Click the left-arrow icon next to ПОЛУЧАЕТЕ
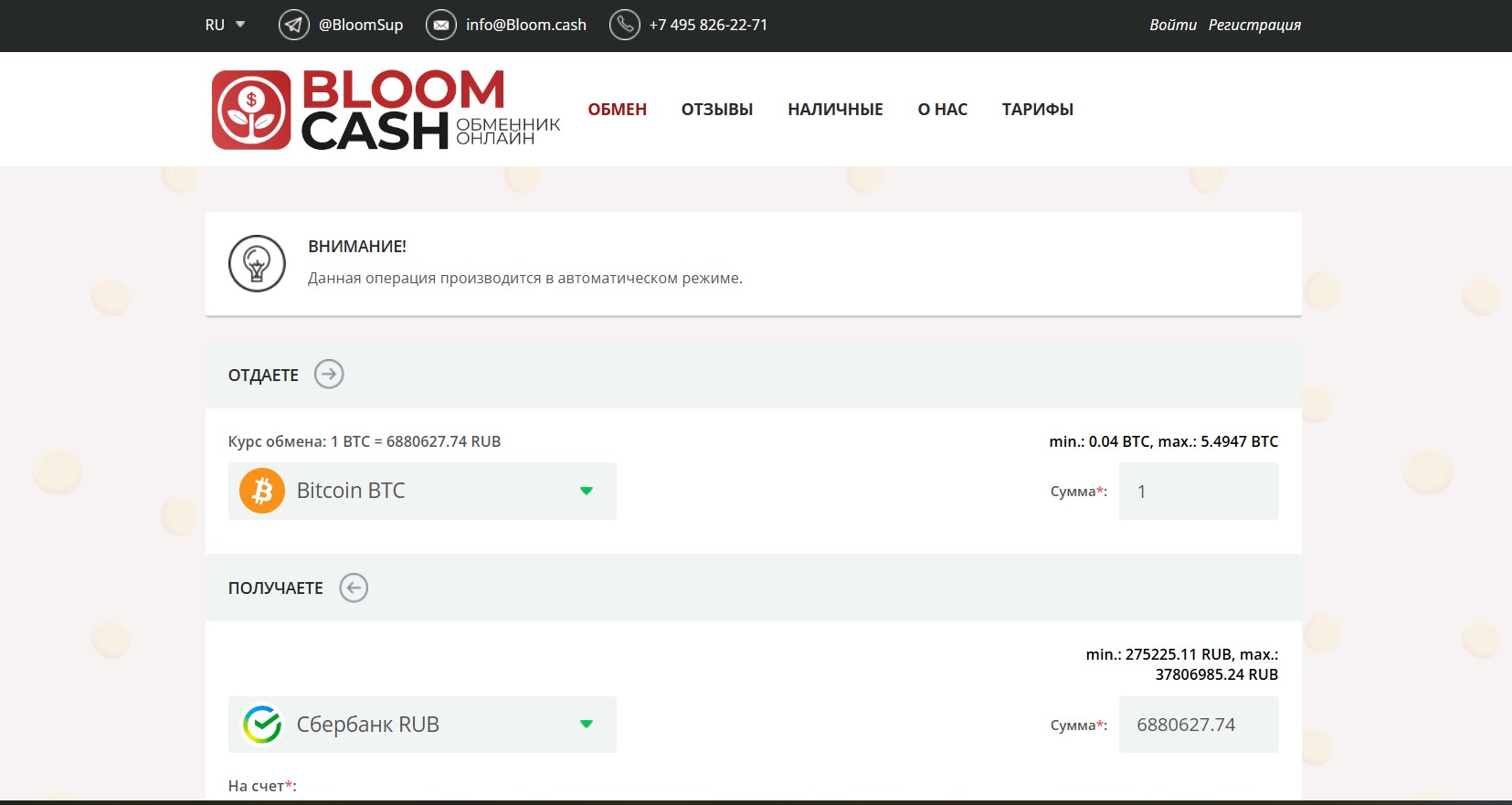Screen dimensions: 1512x805 354,588
